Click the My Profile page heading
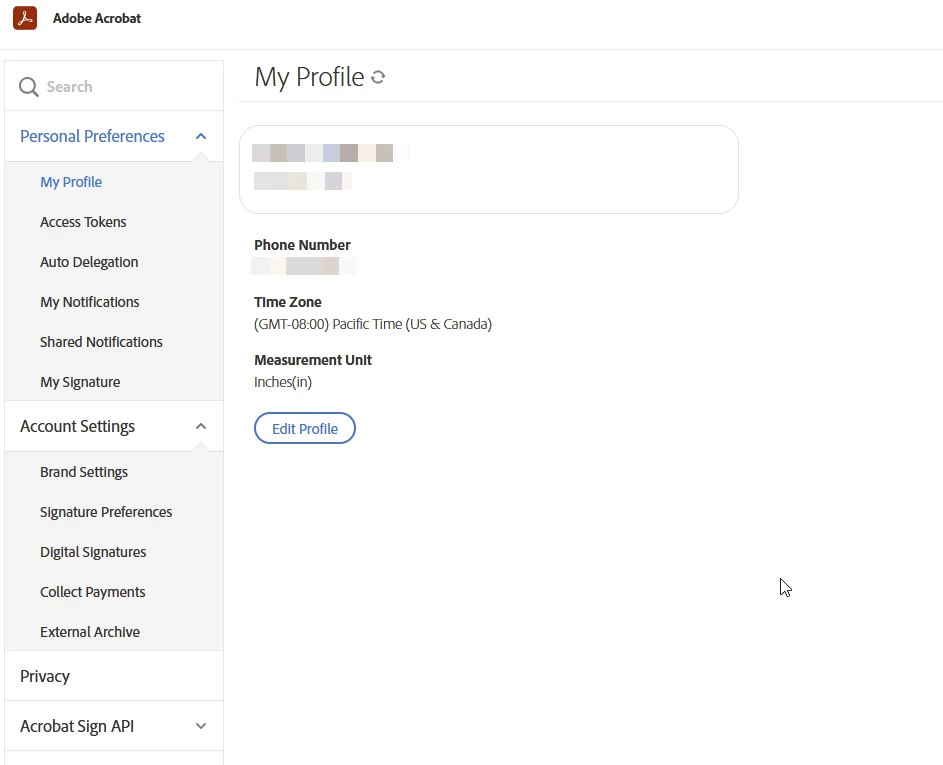Screen dimensions: 943x765 click(x=309, y=77)
